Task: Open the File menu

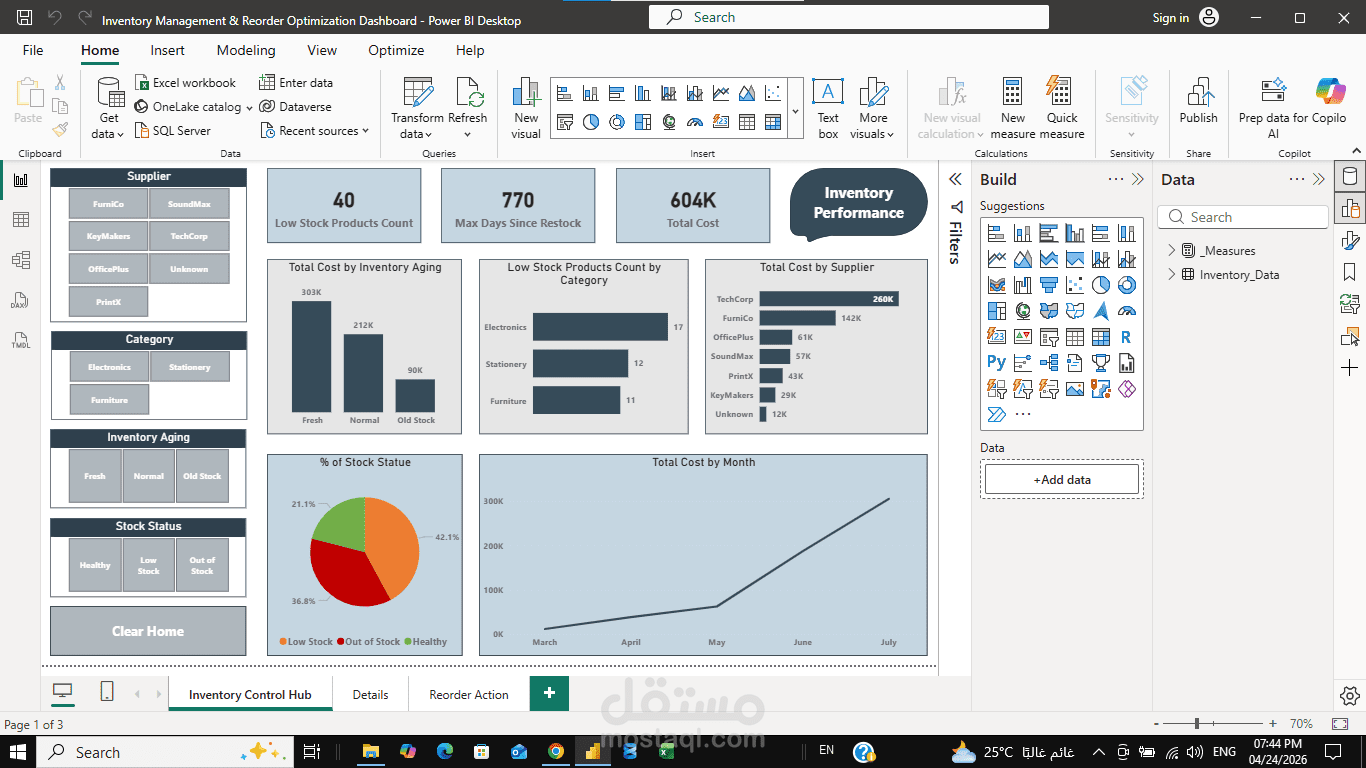Action: (x=33, y=50)
